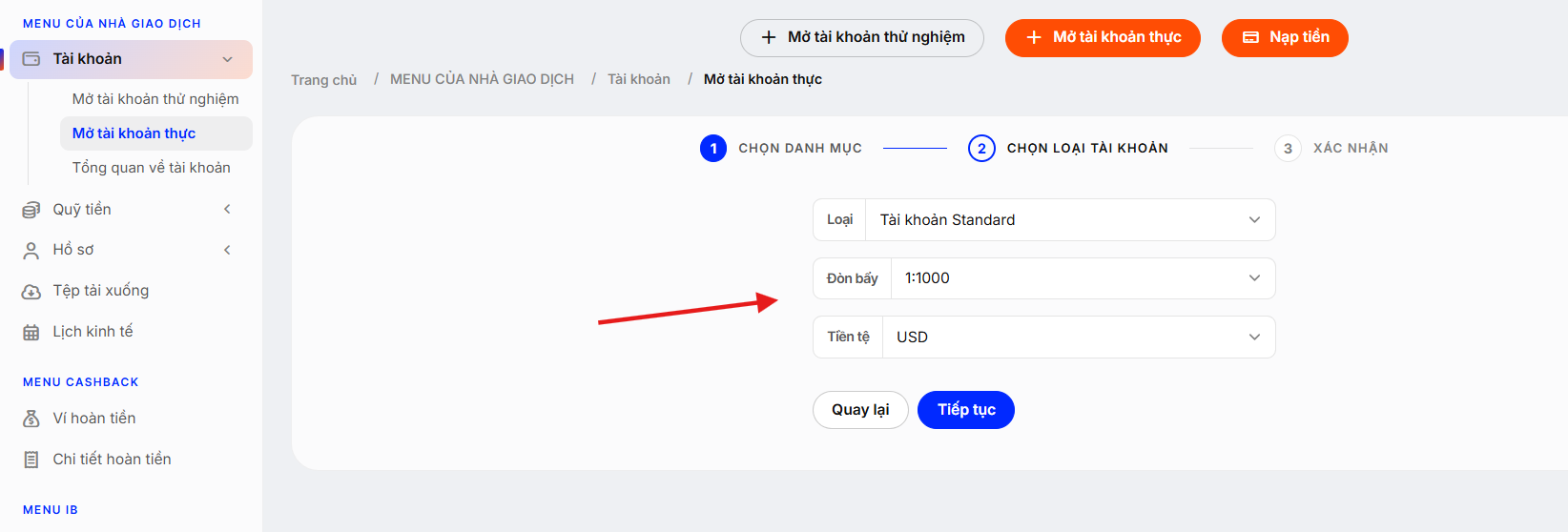Screen dimensions: 1568x532
Task: Click the Lịch kinh tế calendar icon
Action: click(x=31, y=333)
